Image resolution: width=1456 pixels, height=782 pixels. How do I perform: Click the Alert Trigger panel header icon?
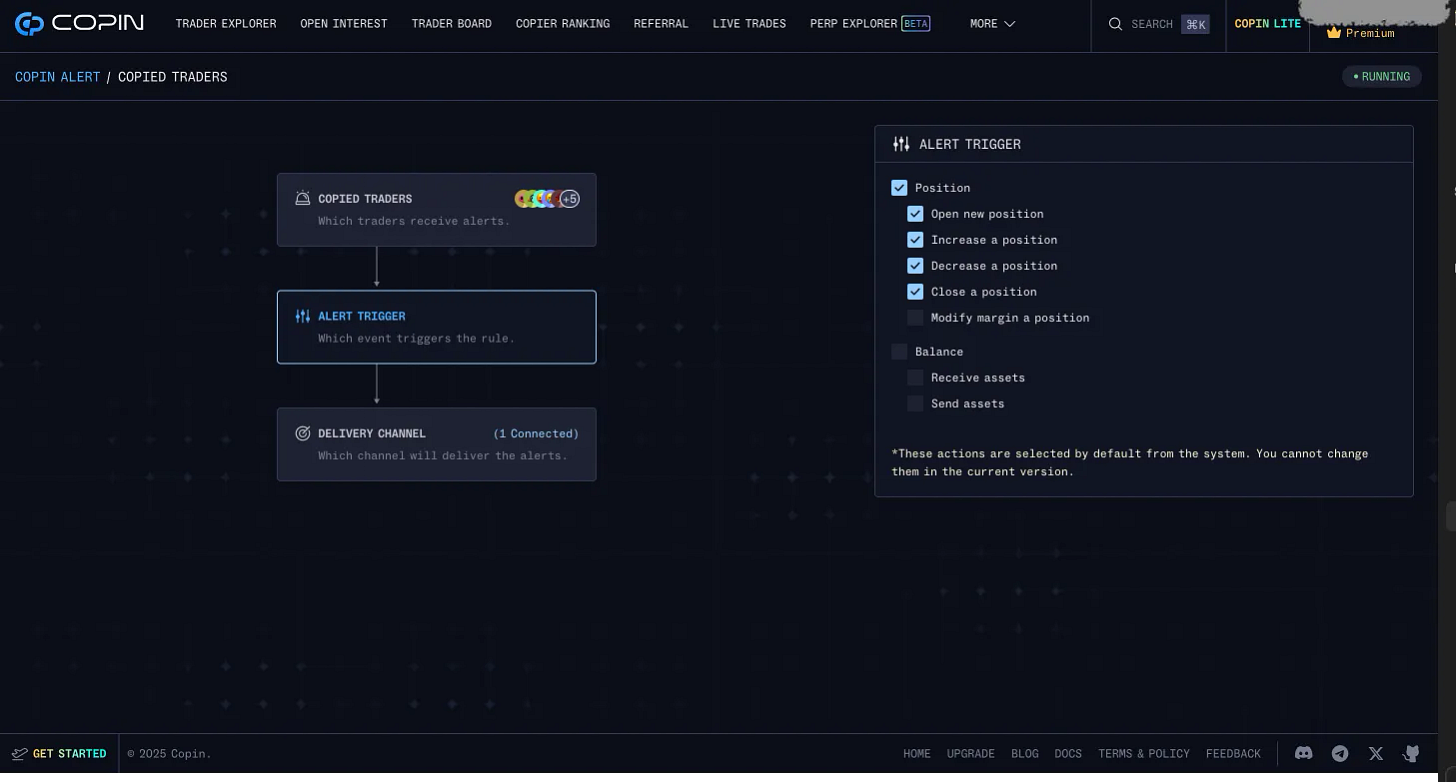point(901,144)
